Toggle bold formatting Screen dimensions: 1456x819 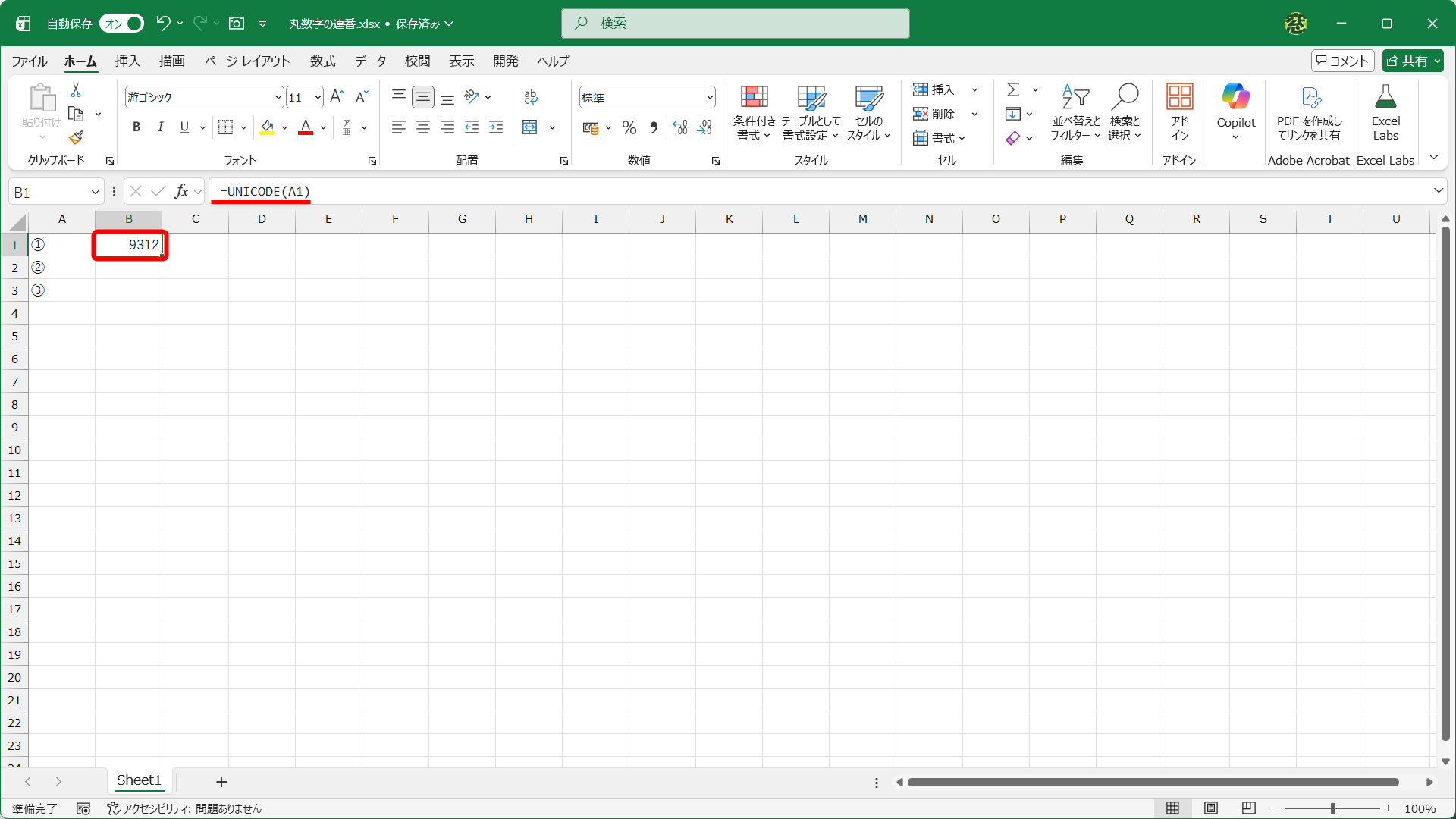click(136, 127)
